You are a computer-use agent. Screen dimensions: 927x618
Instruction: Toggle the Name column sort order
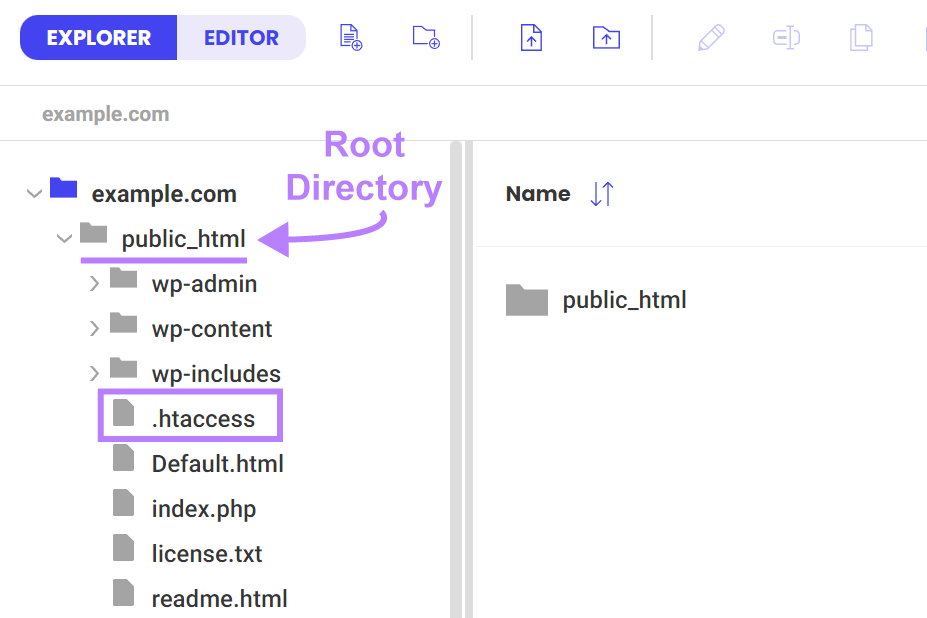click(x=601, y=194)
